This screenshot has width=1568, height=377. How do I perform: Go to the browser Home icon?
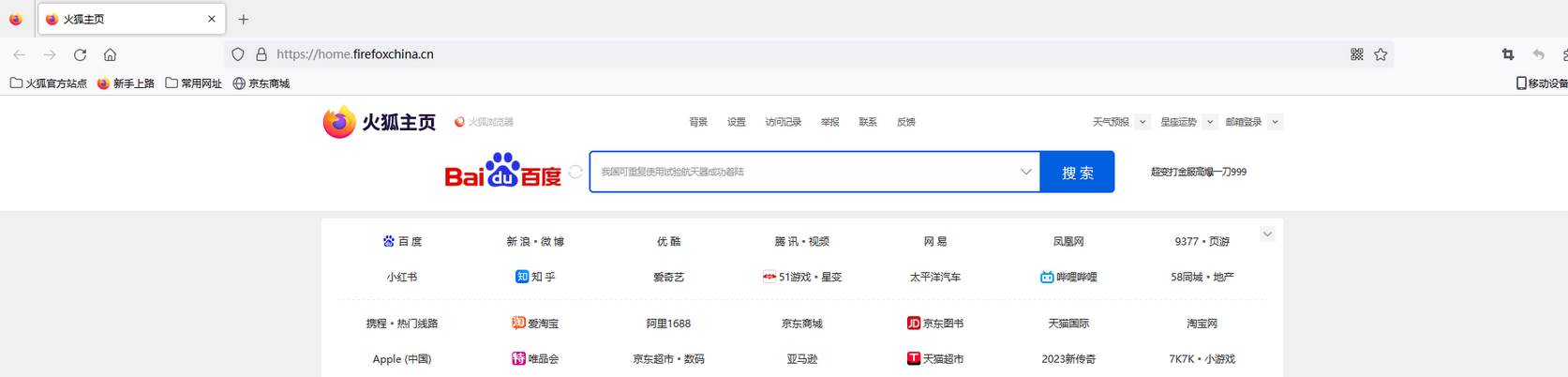(110, 54)
